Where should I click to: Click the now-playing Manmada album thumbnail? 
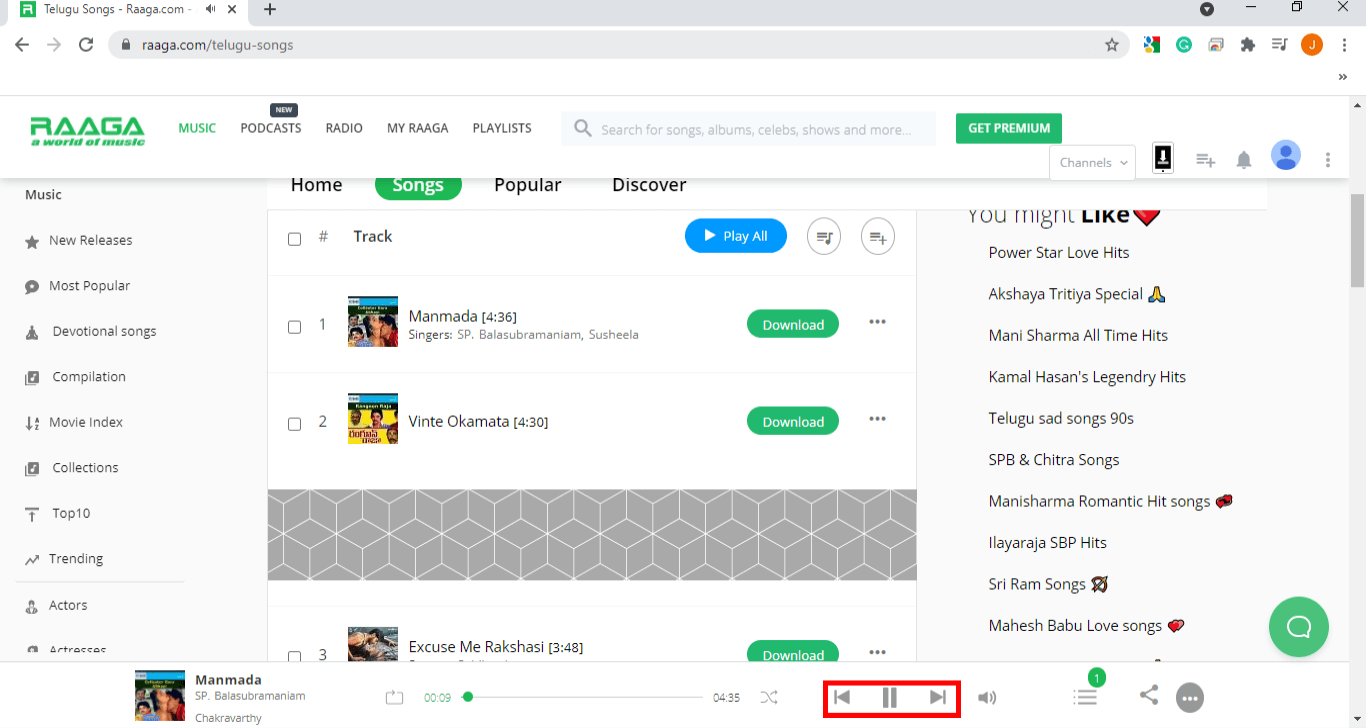click(160, 696)
